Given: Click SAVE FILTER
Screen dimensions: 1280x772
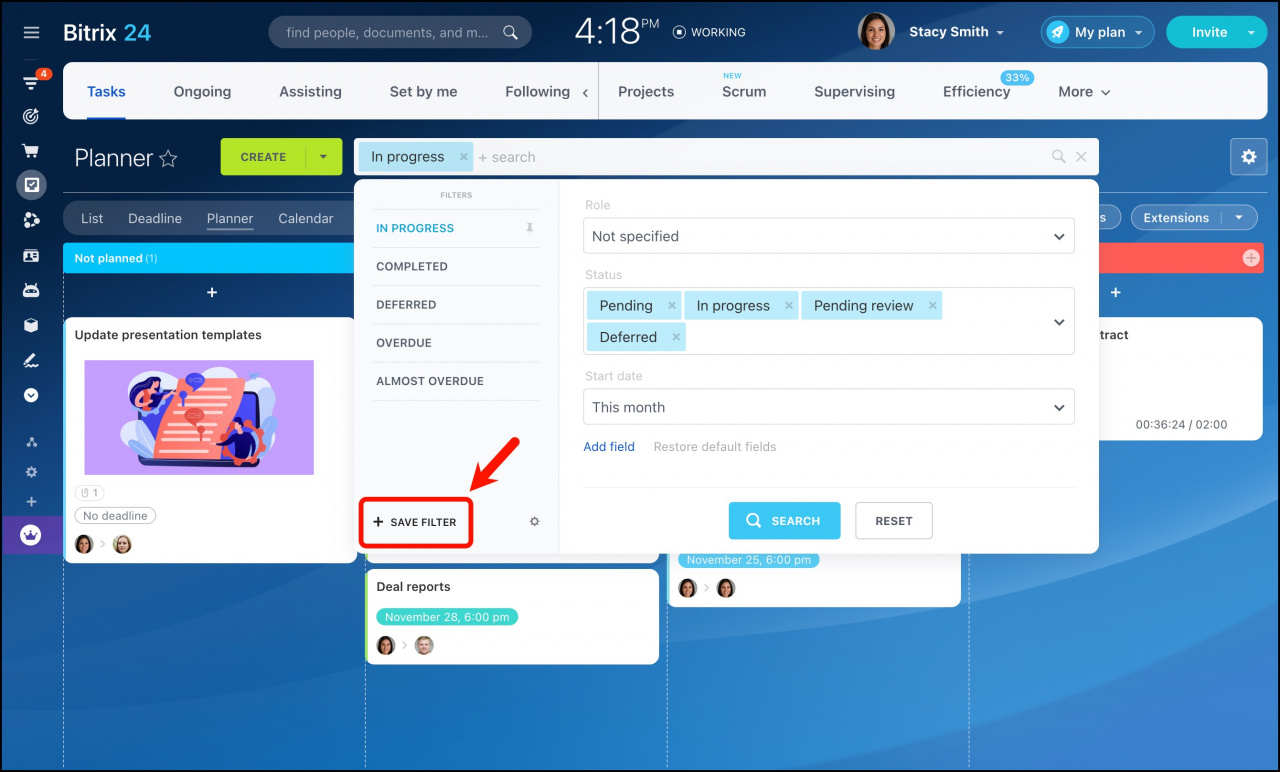Looking at the screenshot, I should click(415, 522).
